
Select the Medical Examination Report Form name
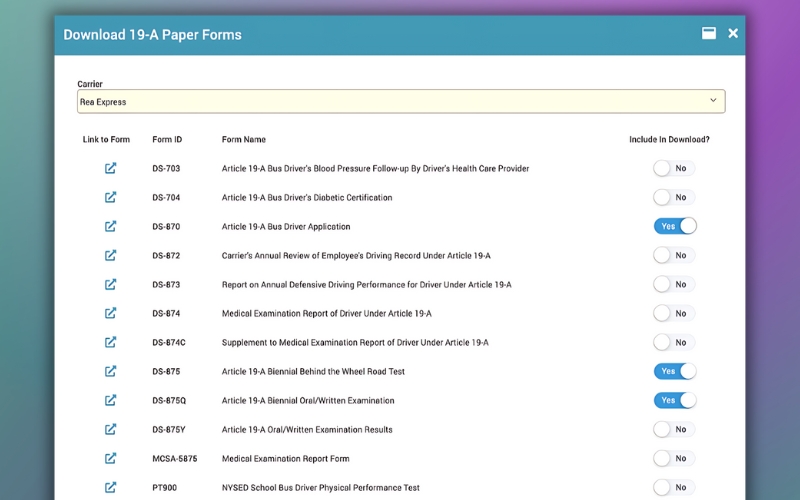(x=285, y=459)
